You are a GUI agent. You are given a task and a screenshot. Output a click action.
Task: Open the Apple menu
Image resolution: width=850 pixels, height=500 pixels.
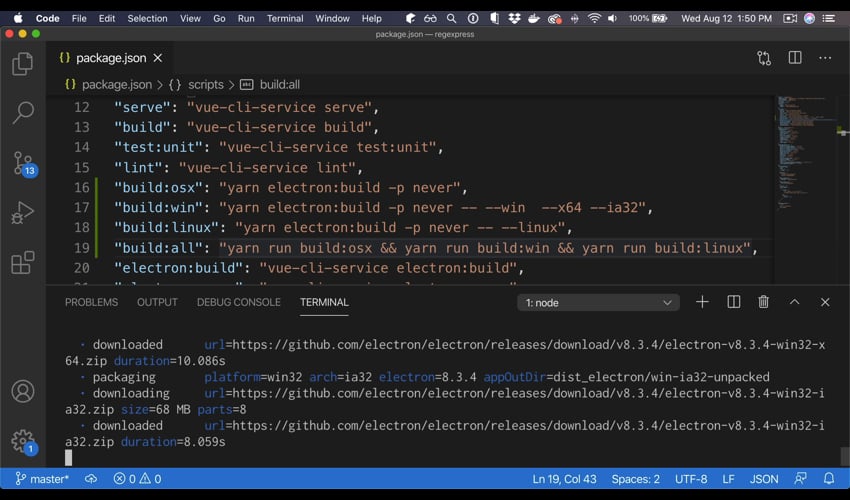coord(18,18)
